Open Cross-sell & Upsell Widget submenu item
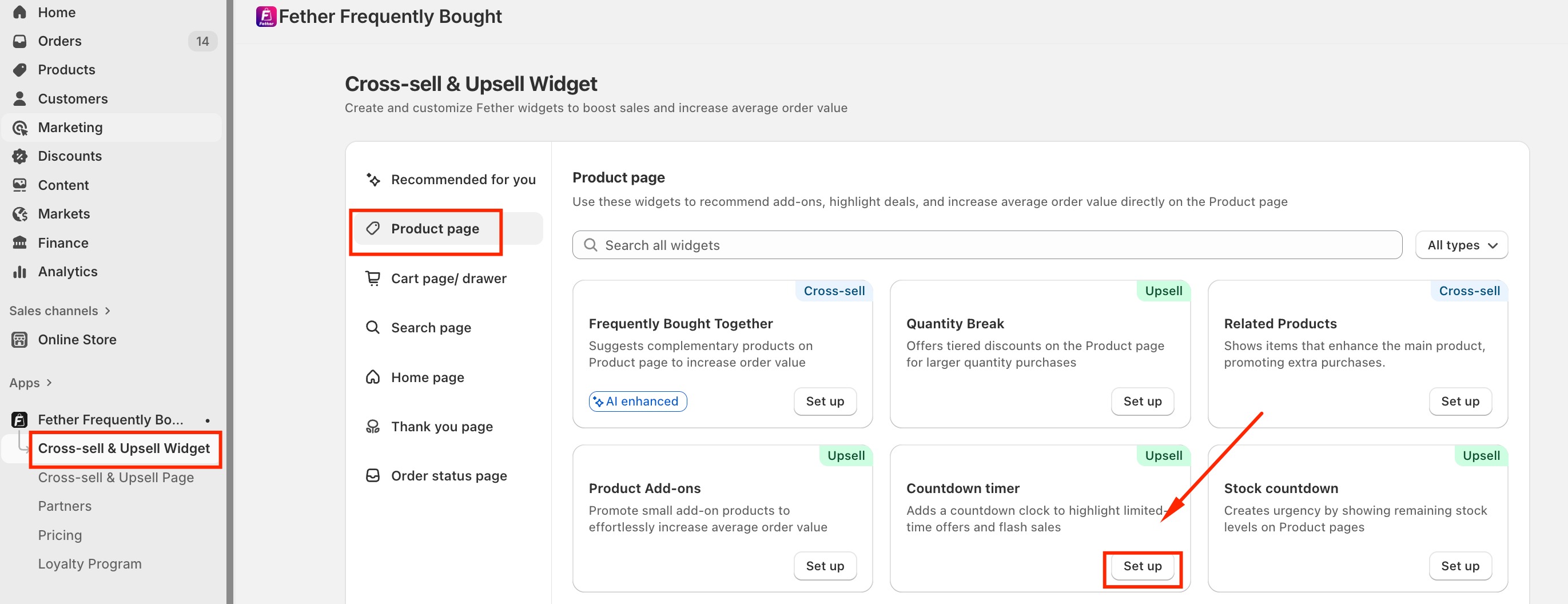1568x604 pixels. click(124, 448)
